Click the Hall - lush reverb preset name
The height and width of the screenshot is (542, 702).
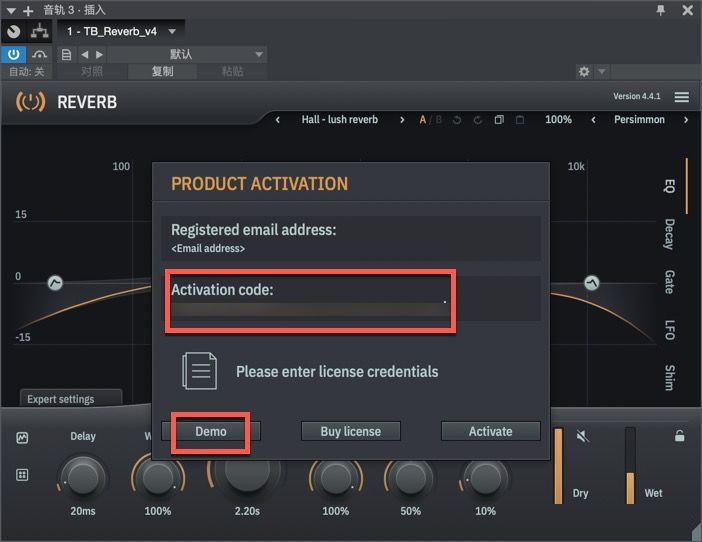click(339, 119)
